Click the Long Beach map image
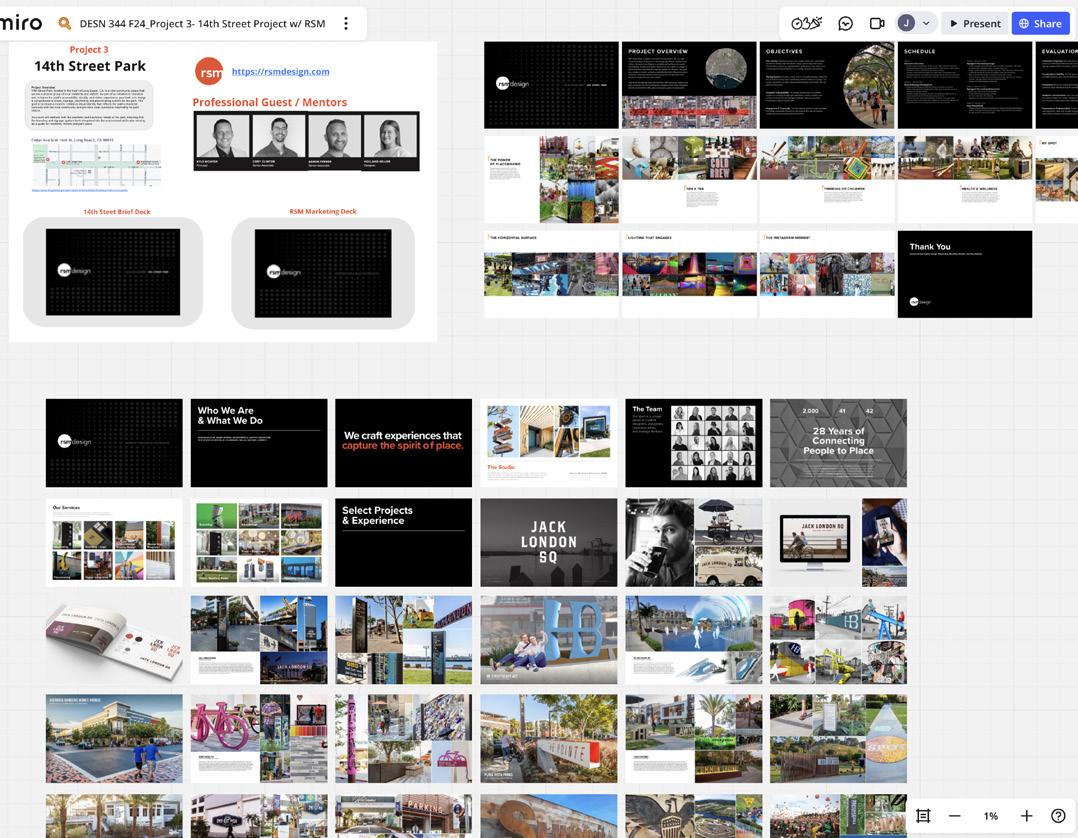 97,165
